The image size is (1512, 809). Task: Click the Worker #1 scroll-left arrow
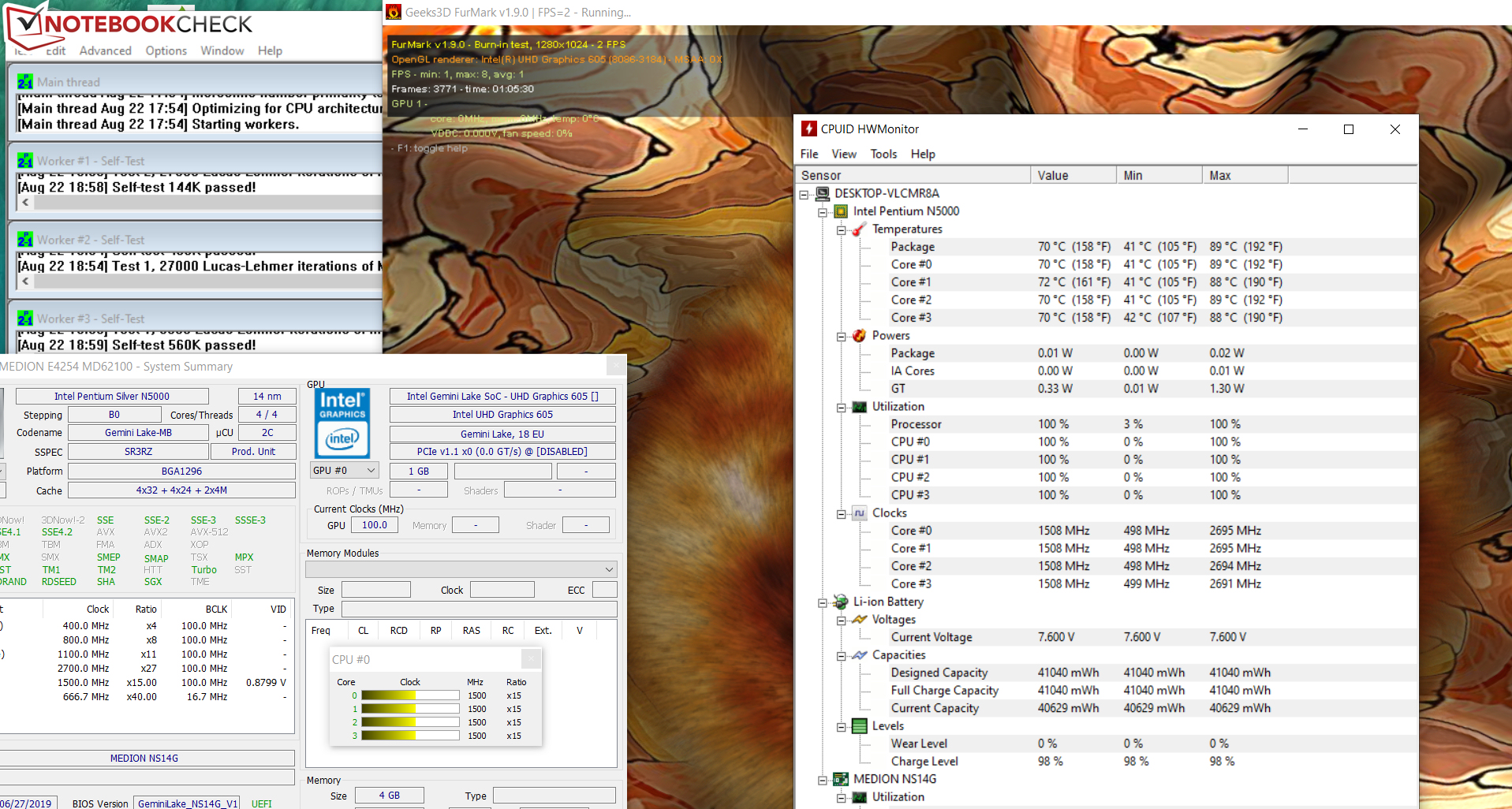click(x=25, y=203)
